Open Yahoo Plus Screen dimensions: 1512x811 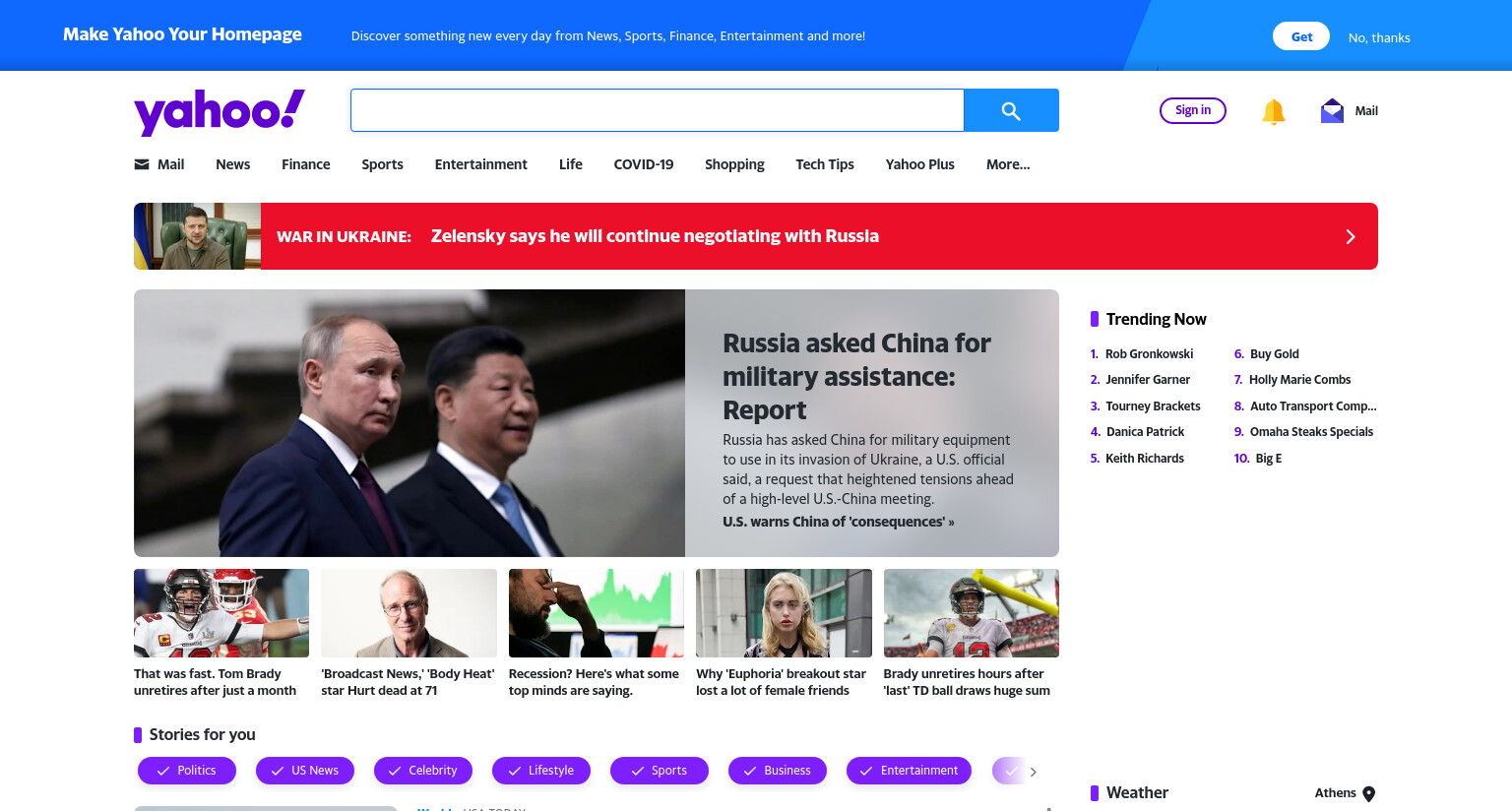click(x=920, y=164)
